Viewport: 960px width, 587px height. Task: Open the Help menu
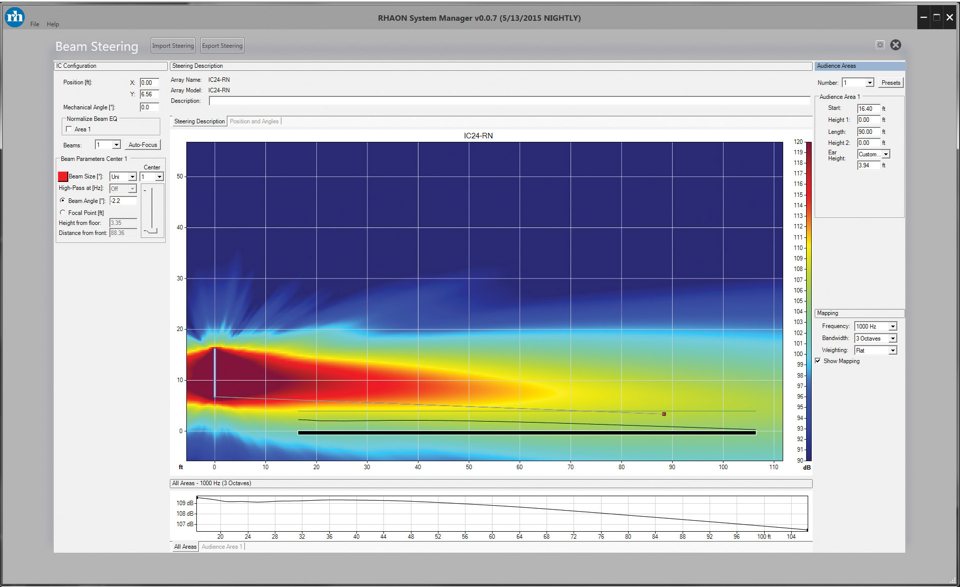pyautogui.click(x=53, y=24)
